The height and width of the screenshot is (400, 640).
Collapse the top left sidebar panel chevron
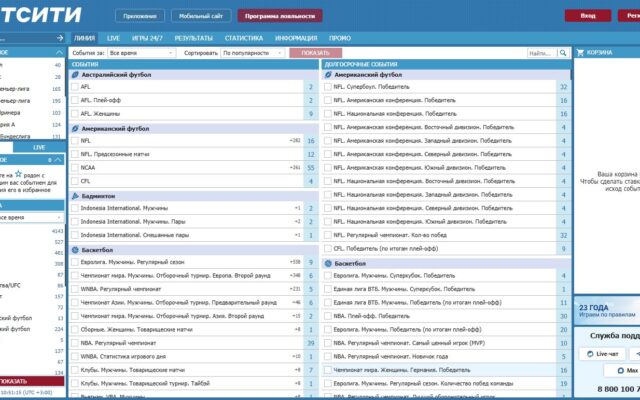pyautogui.click(x=59, y=52)
